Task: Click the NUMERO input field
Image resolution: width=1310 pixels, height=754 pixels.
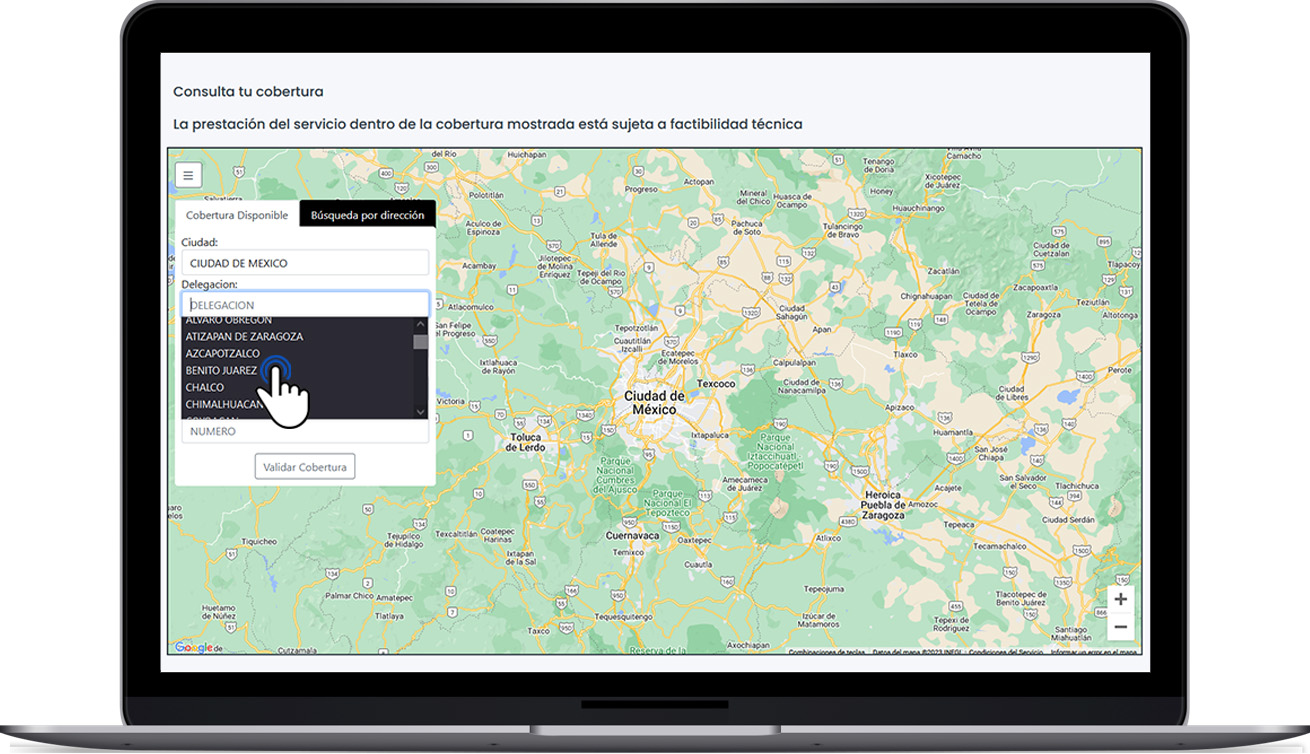Action: 305,431
